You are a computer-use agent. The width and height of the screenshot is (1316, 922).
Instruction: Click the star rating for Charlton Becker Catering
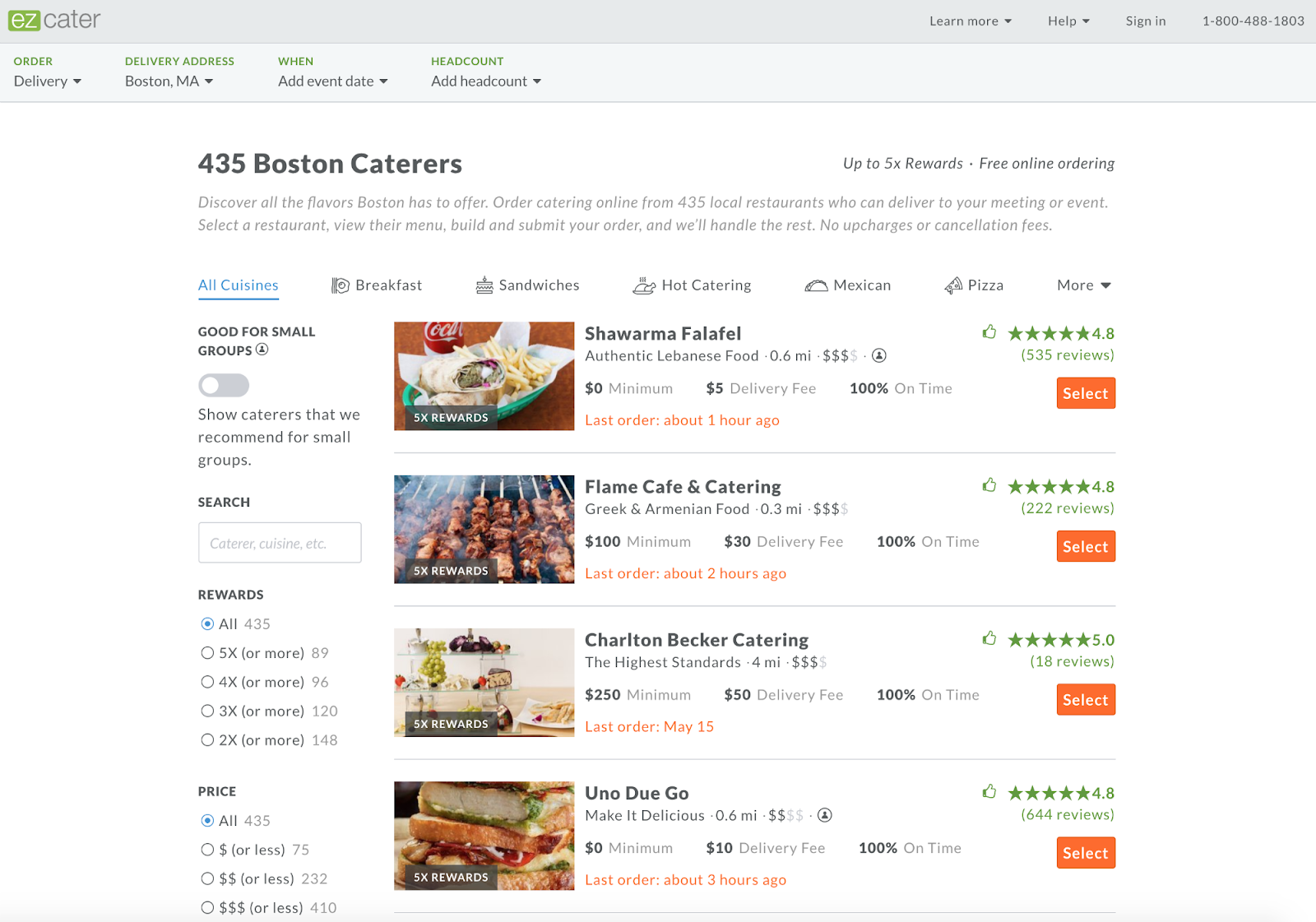pyautogui.click(x=1061, y=640)
